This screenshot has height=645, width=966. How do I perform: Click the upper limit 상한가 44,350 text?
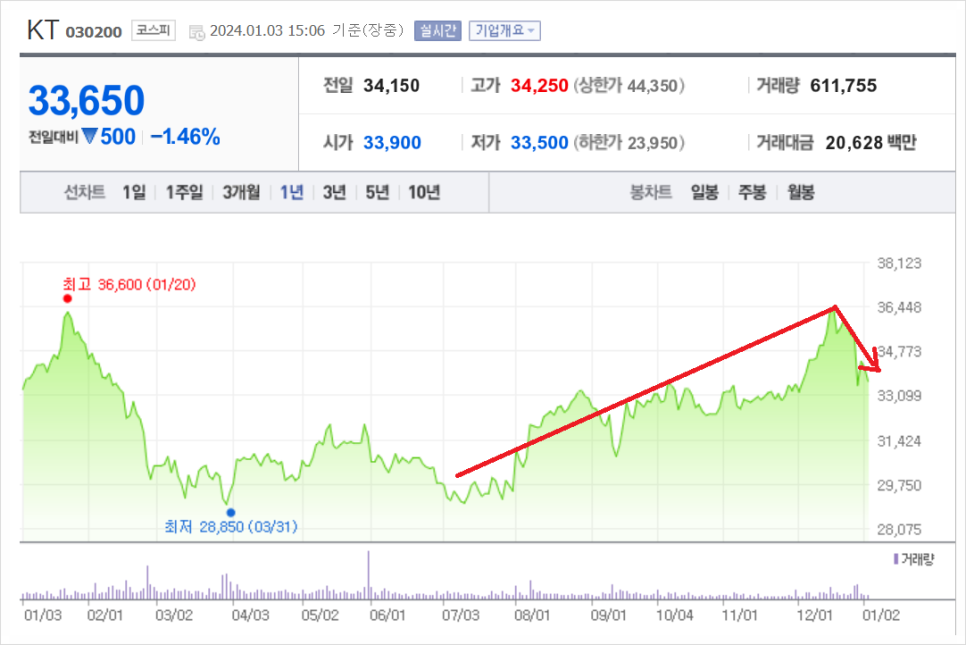[629, 86]
